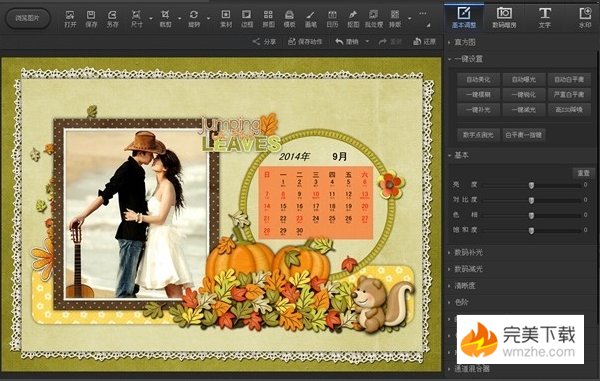Click the 分享 (share) icon

(264, 42)
